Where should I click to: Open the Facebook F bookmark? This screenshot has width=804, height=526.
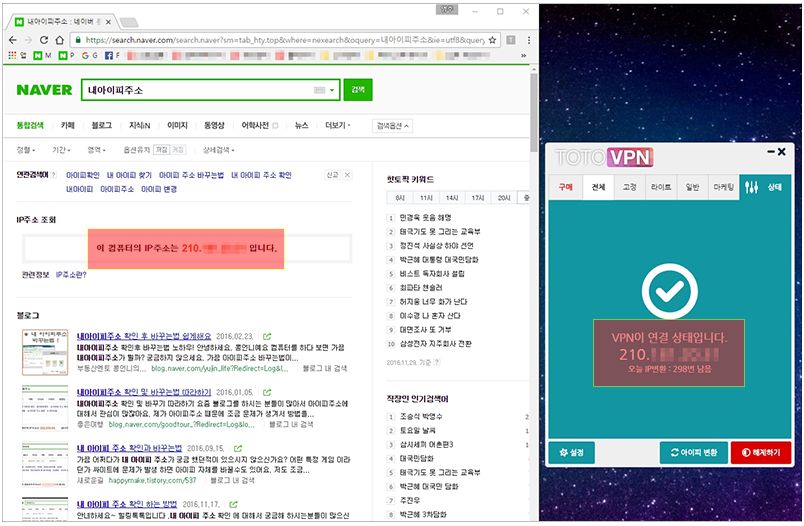[112, 55]
